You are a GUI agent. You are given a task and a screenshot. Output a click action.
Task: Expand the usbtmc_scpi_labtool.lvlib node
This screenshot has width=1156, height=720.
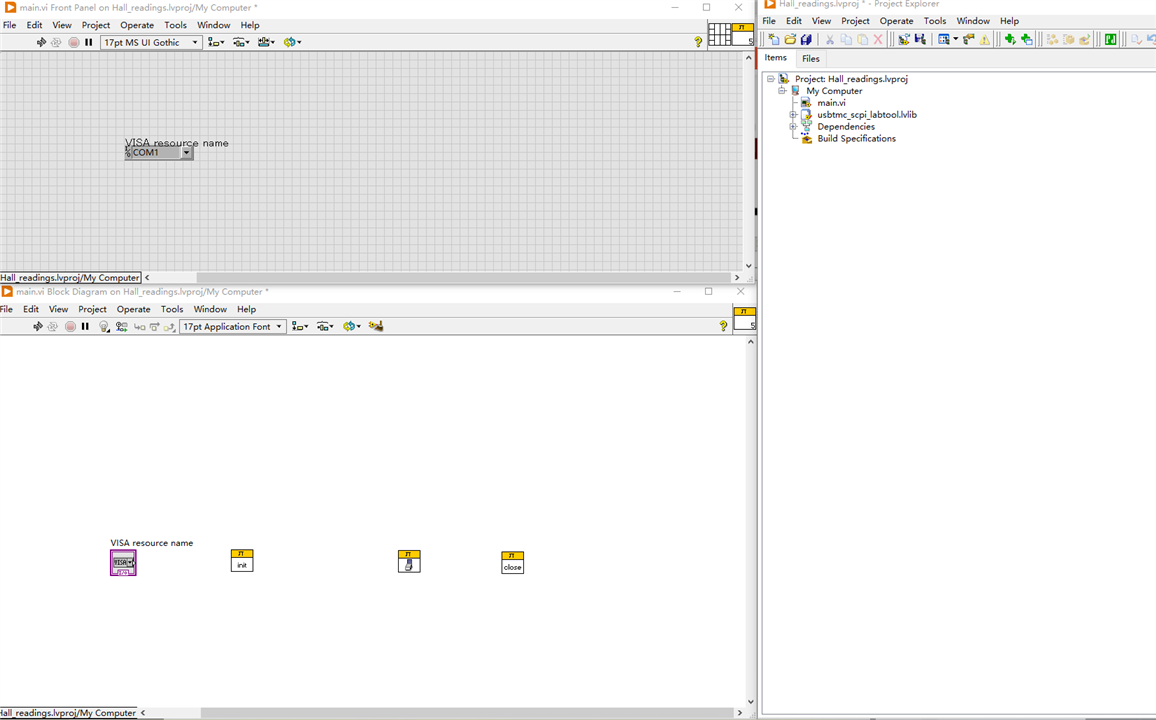pyautogui.click(x=793, y=115)
